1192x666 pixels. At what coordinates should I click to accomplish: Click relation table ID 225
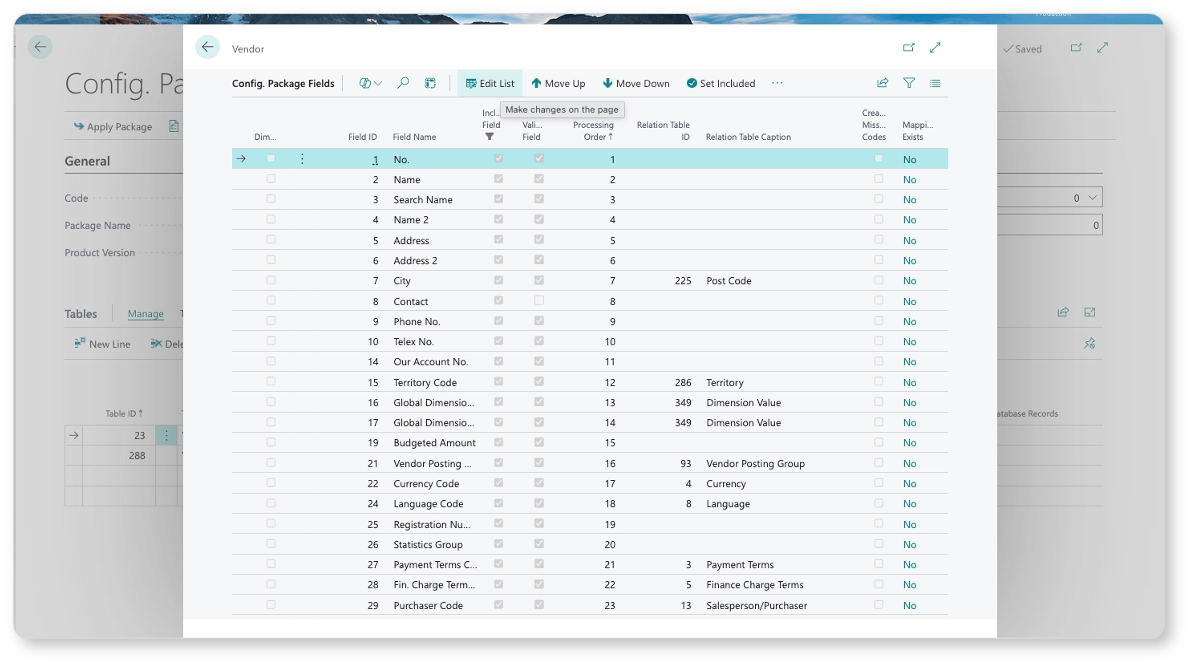point(683,281)
